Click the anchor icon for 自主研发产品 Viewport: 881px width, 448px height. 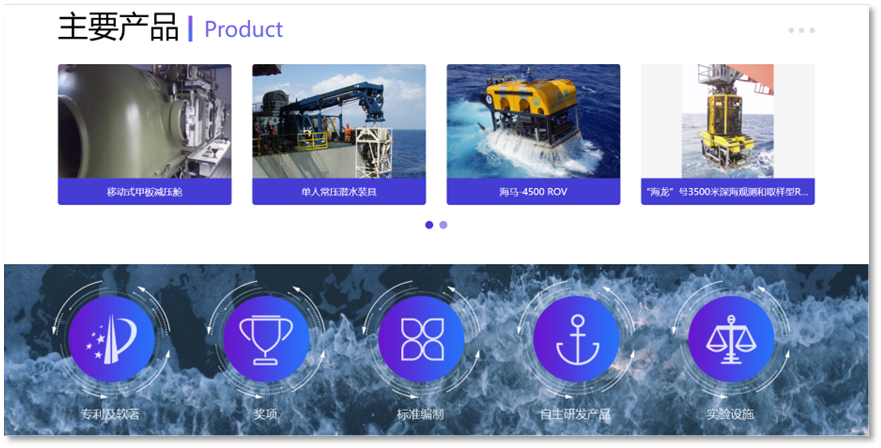(576, 339)
